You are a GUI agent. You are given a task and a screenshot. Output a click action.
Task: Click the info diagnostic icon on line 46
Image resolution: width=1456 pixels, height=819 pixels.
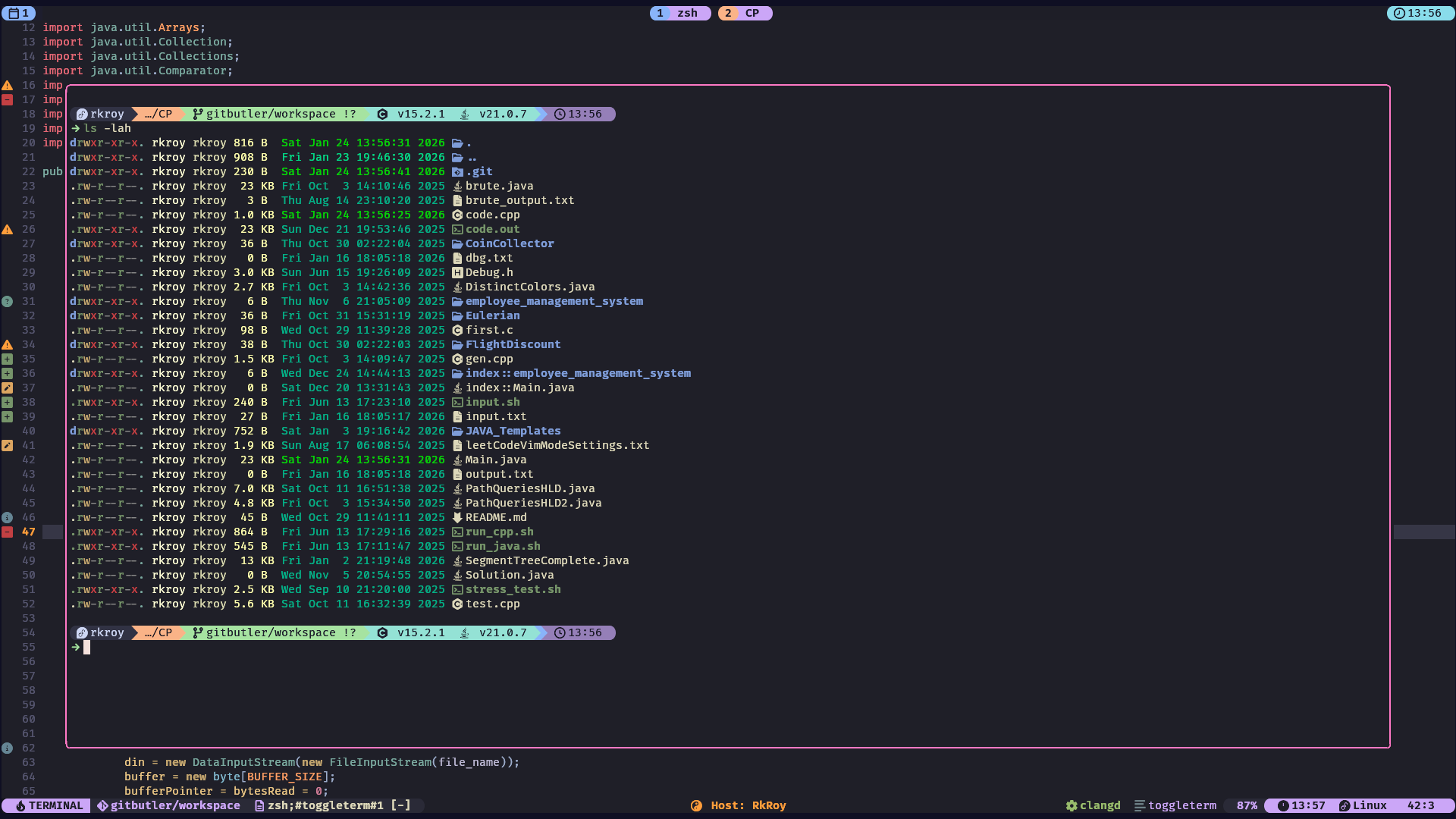7,518
